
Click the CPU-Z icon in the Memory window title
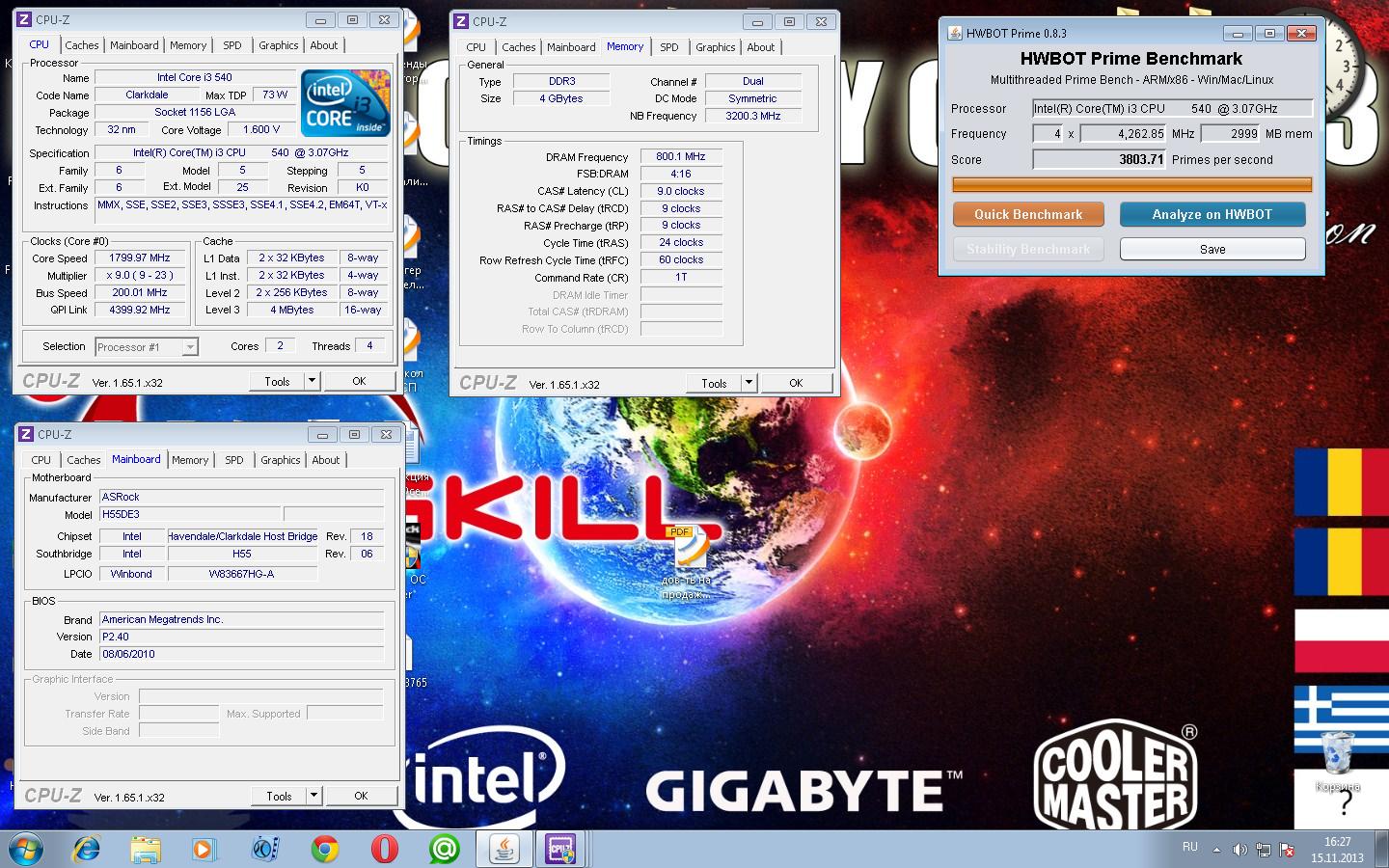461,21
